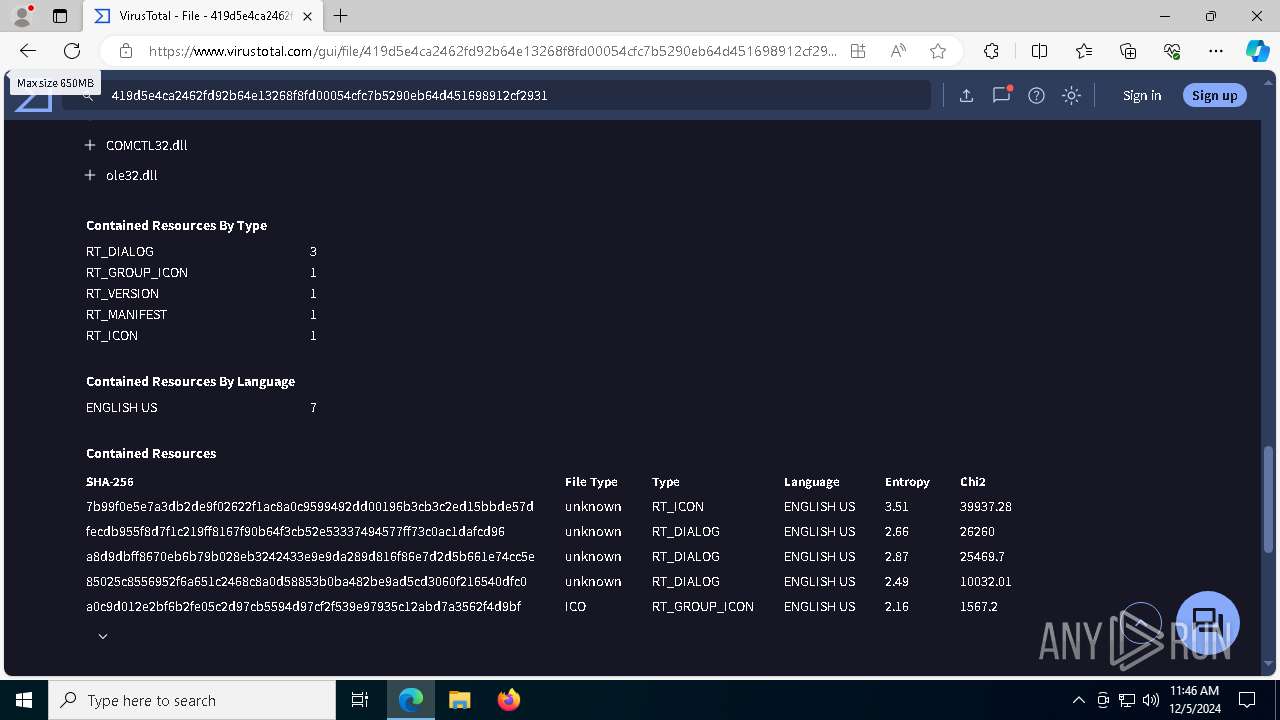Select the RT_ICON resource hash 7b99f0e5e7a3
1280x720 pixels.
click(x=310, y=507)
